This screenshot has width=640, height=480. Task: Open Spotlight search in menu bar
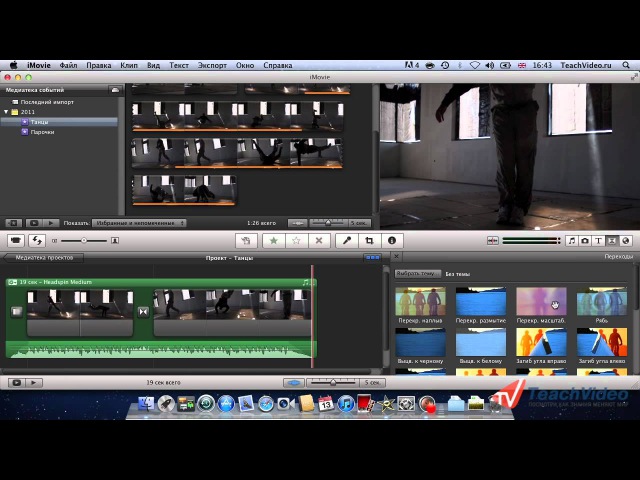(626, 65)
